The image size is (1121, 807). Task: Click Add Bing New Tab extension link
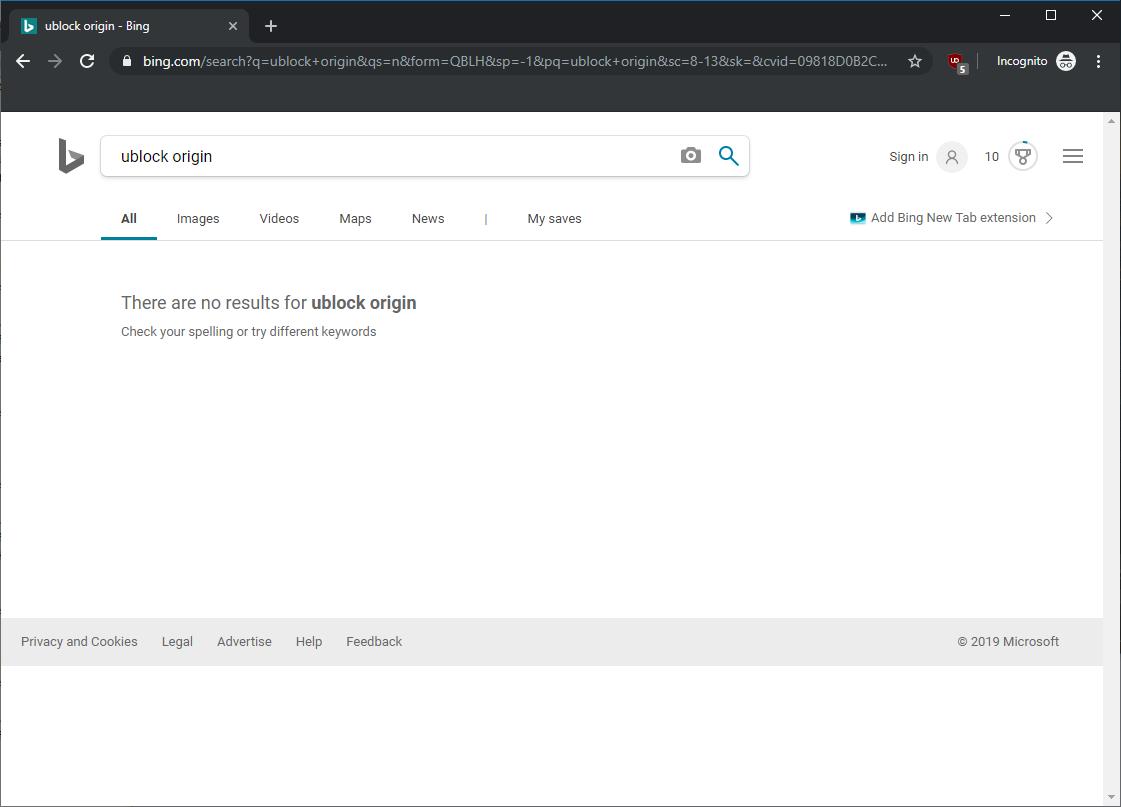953,218
